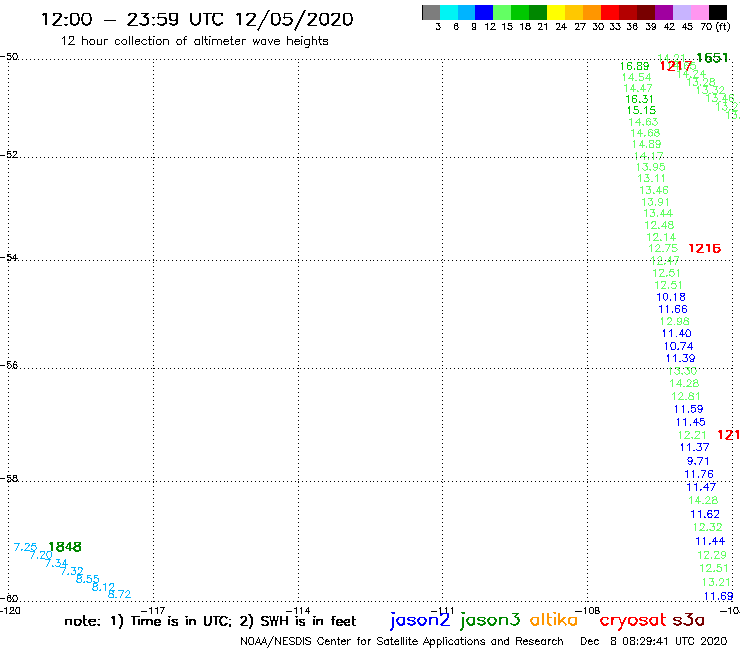
Task: Click the 12 hour collection subtitle
Action: pyautogui.click(x=194, y=41)
